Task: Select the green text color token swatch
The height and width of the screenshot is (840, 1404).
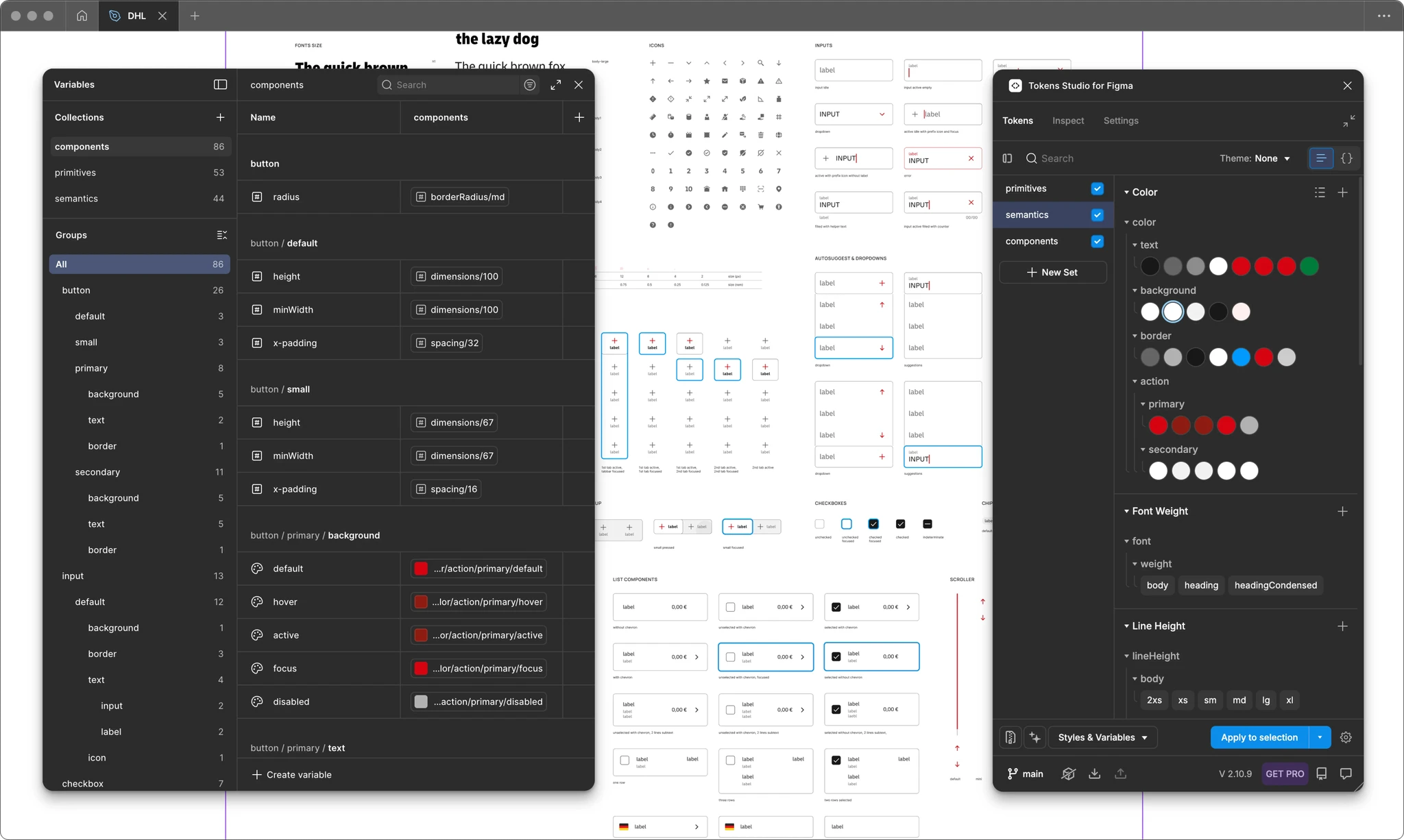Action: pyautogui.click(x=1309, y=266)
